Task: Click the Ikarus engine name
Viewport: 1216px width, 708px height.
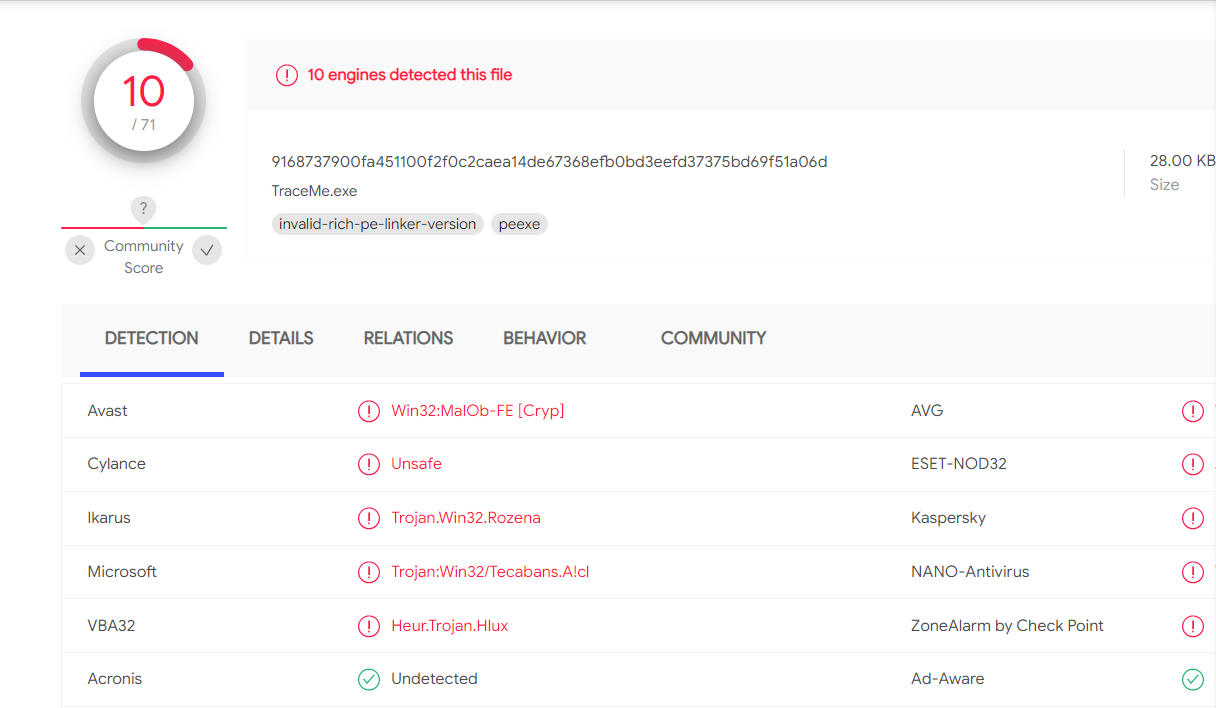Action: [x=109, y=518]
